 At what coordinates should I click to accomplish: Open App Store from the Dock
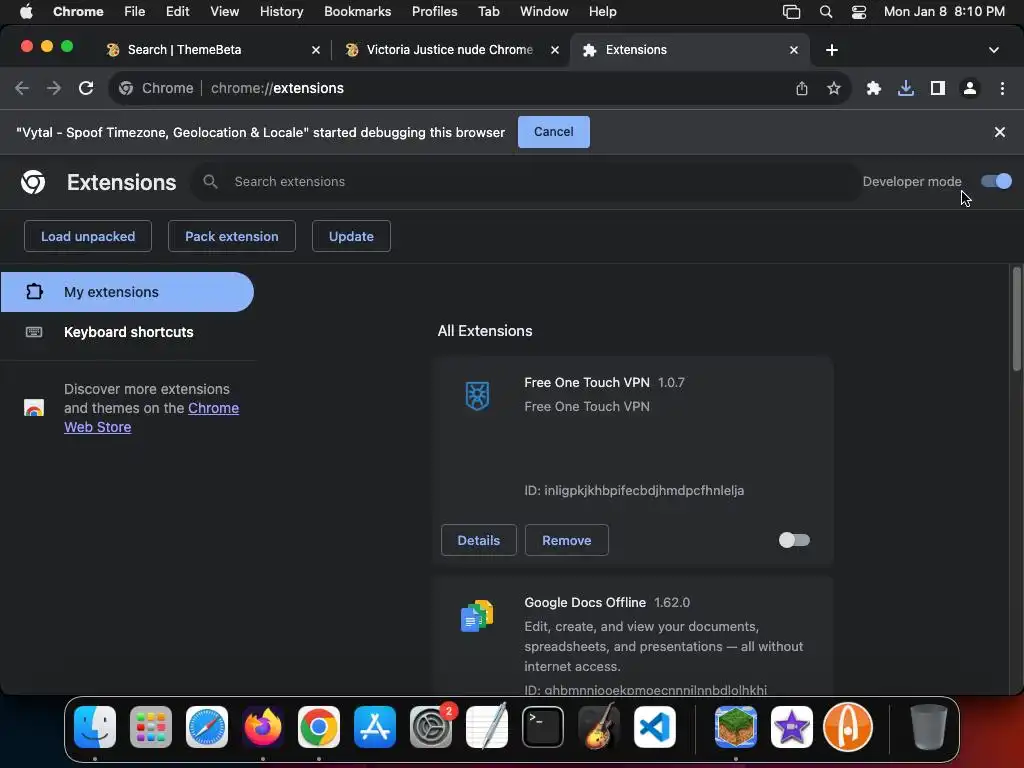coord(375,728)
